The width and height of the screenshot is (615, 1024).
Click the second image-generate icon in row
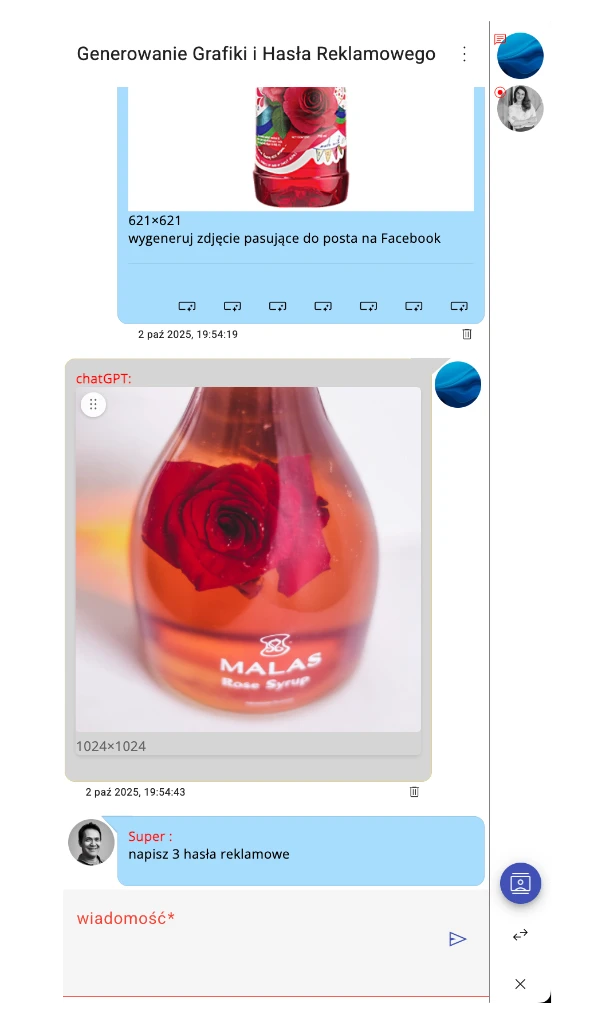pyautogui.click(x=232, y=306)
